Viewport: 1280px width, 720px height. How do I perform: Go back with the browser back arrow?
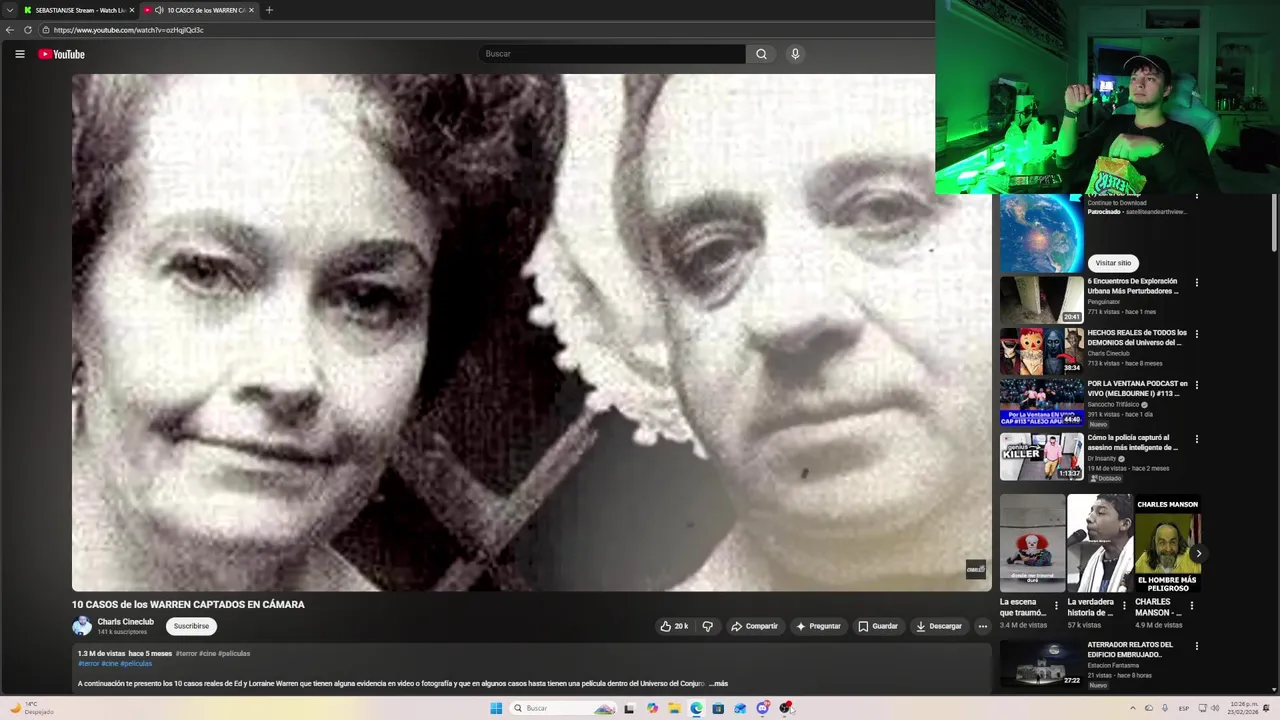[x=10, y=30]
